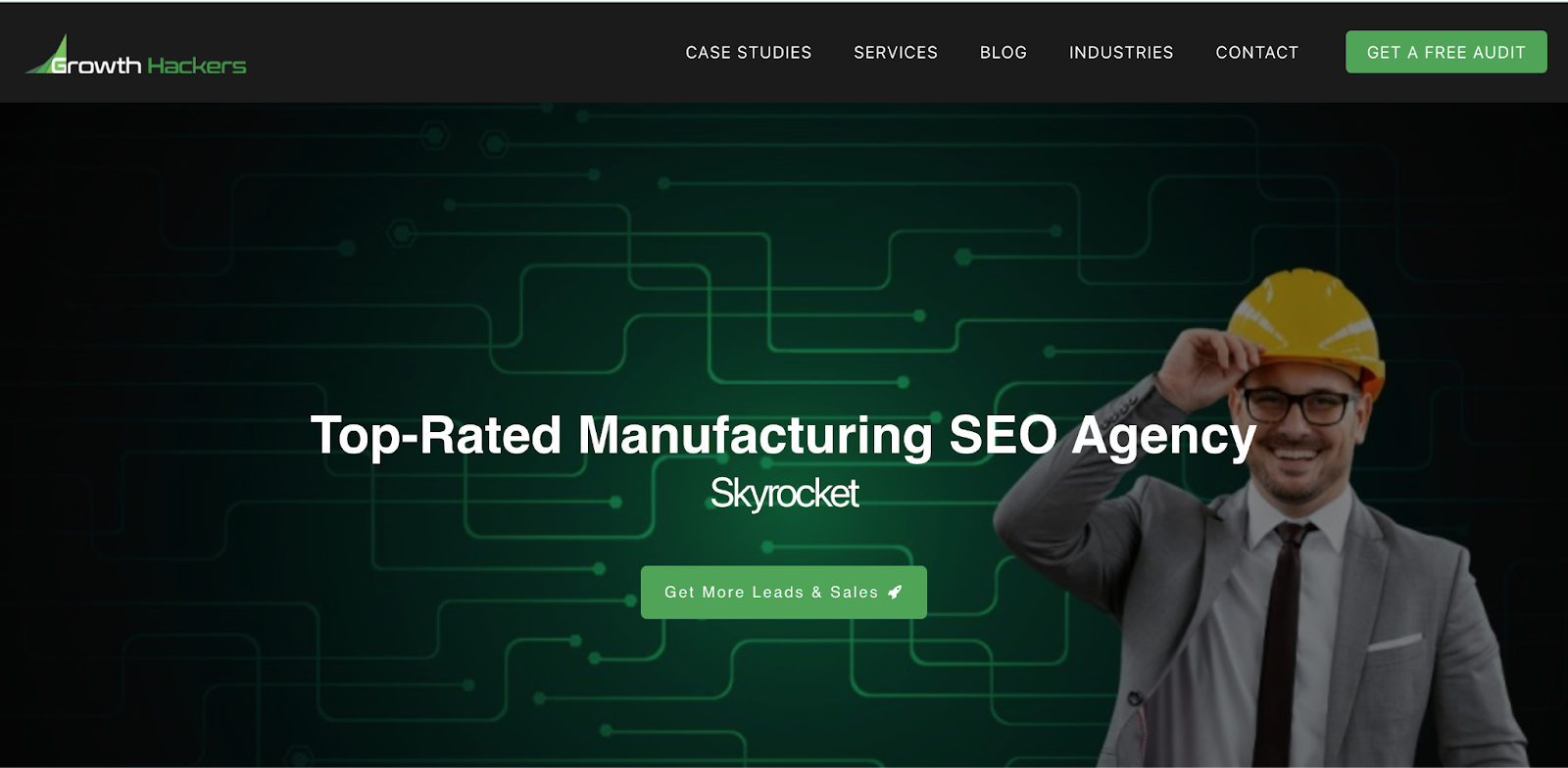The height and width of the screenshot is (768, 1568).
Task: Click the Get More Leads & Sales button
Action: coord(784,592)
